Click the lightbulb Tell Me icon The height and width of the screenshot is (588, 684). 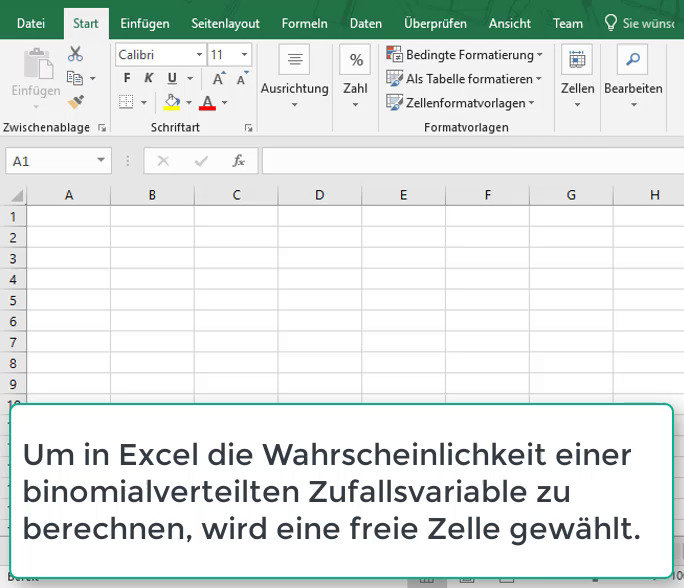click(x=611, y=22)
